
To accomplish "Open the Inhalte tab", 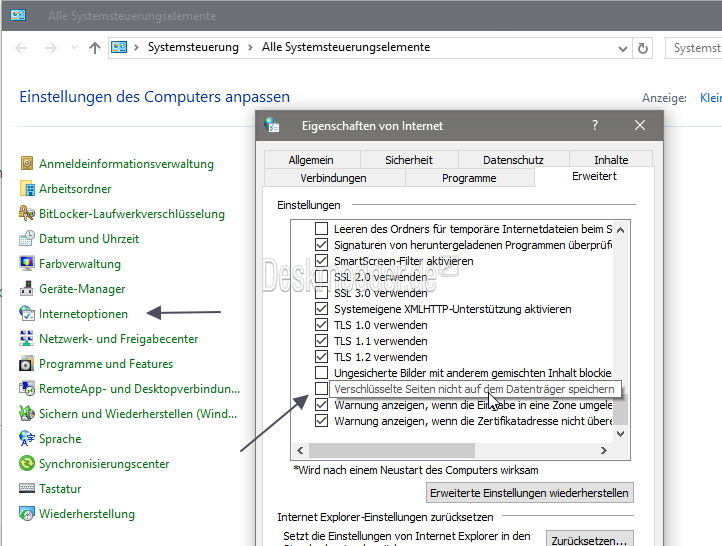I will pos(611,160).
